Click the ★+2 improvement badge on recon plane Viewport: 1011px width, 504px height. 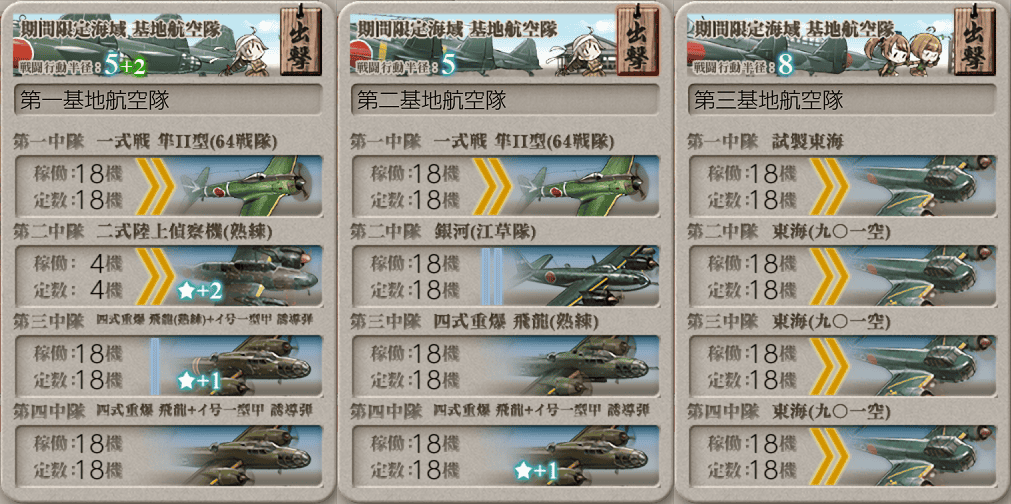[200, 292]
